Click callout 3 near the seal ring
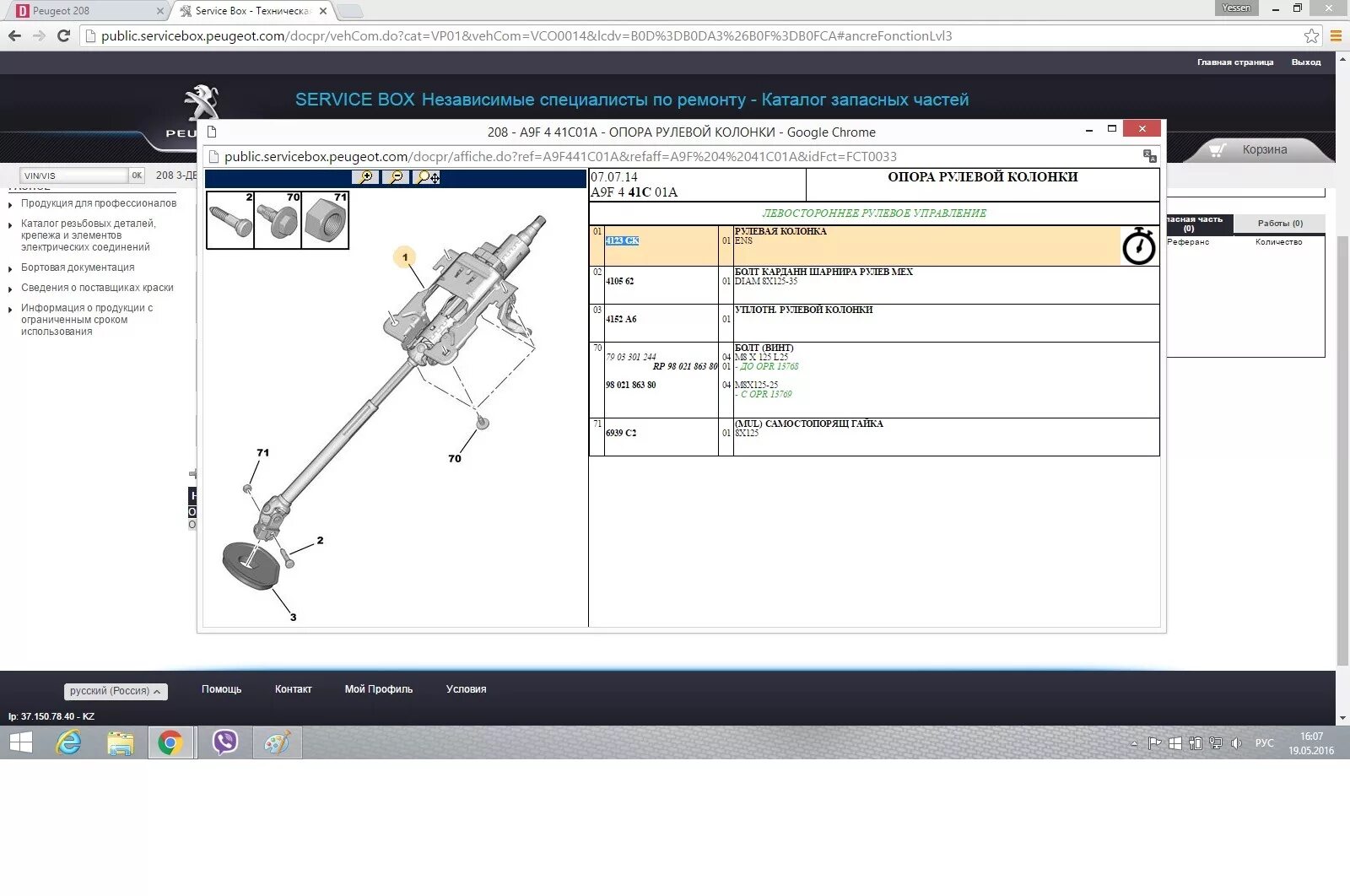The image size is (1350, 896). tap(293, 617)
